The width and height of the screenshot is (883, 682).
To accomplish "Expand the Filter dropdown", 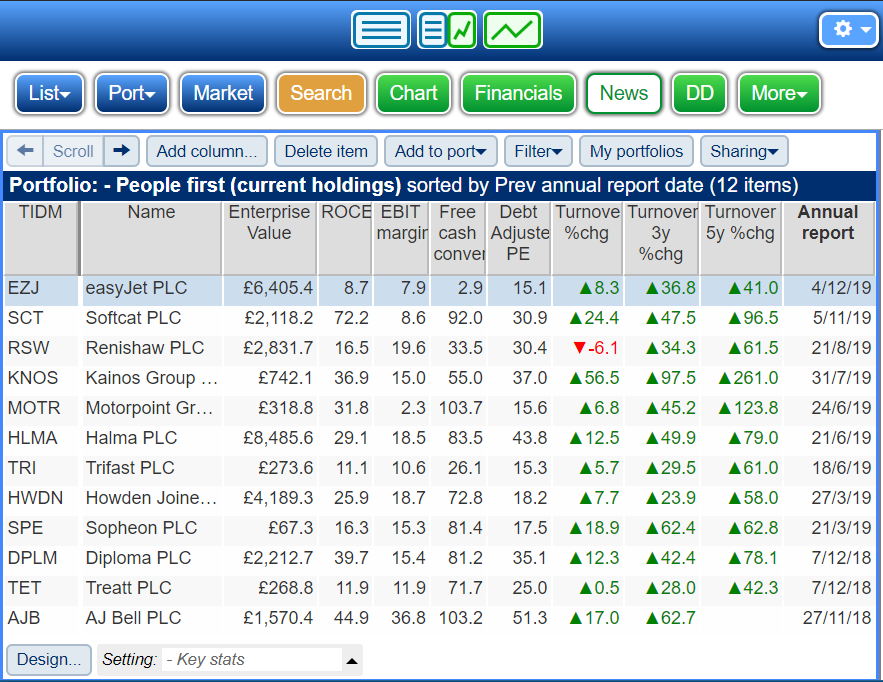I will (x=538, y=151).
